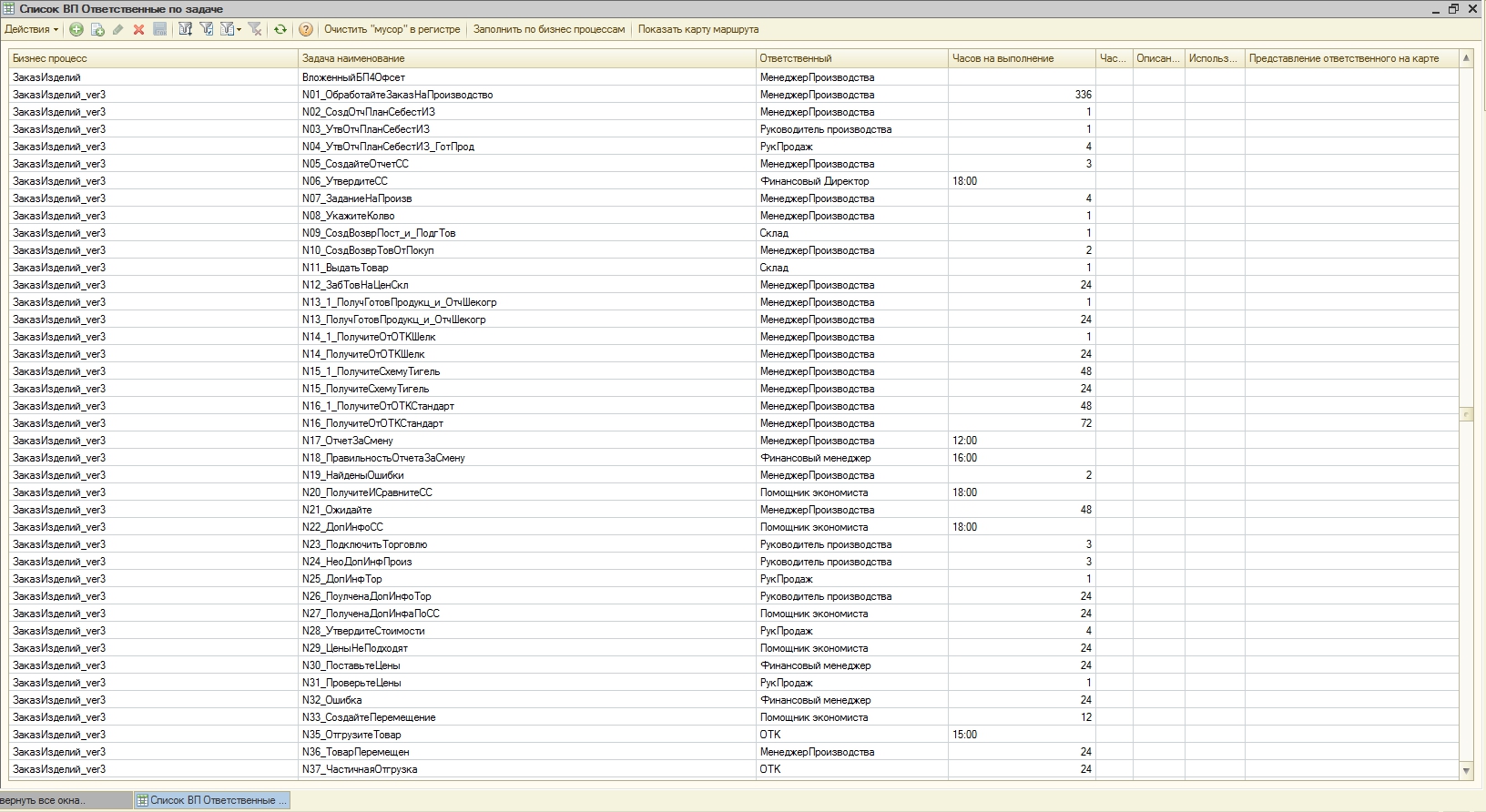The height and width of the screenshot is (812, 1486).
Task: Click the Filter by current value icon
Action: [x=207, y=29]
